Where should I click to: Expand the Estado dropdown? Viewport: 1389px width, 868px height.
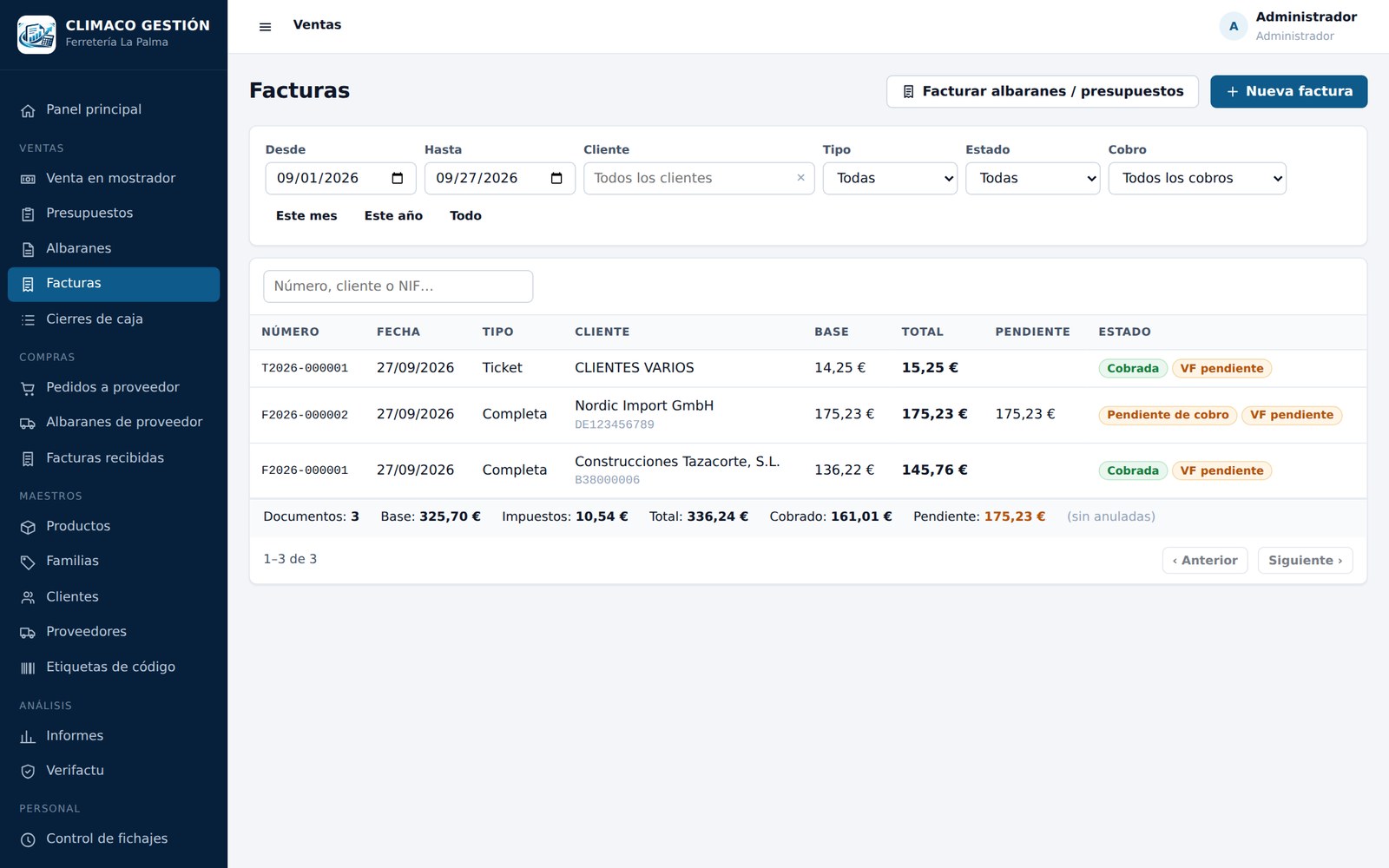click(x=1032, y=179)
